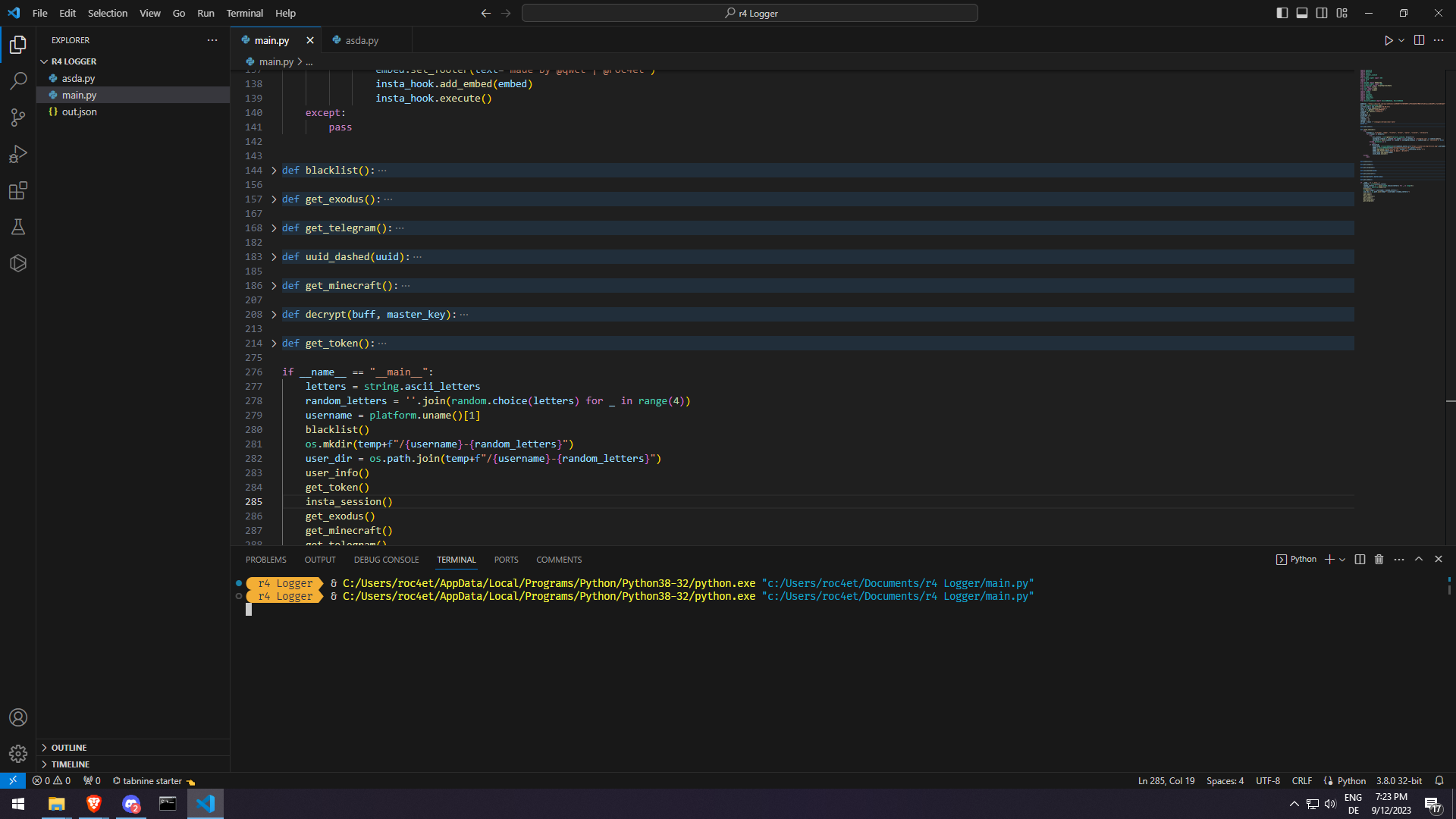
Task: Kill terminal with the trash icon
Action: (1379, 560)
